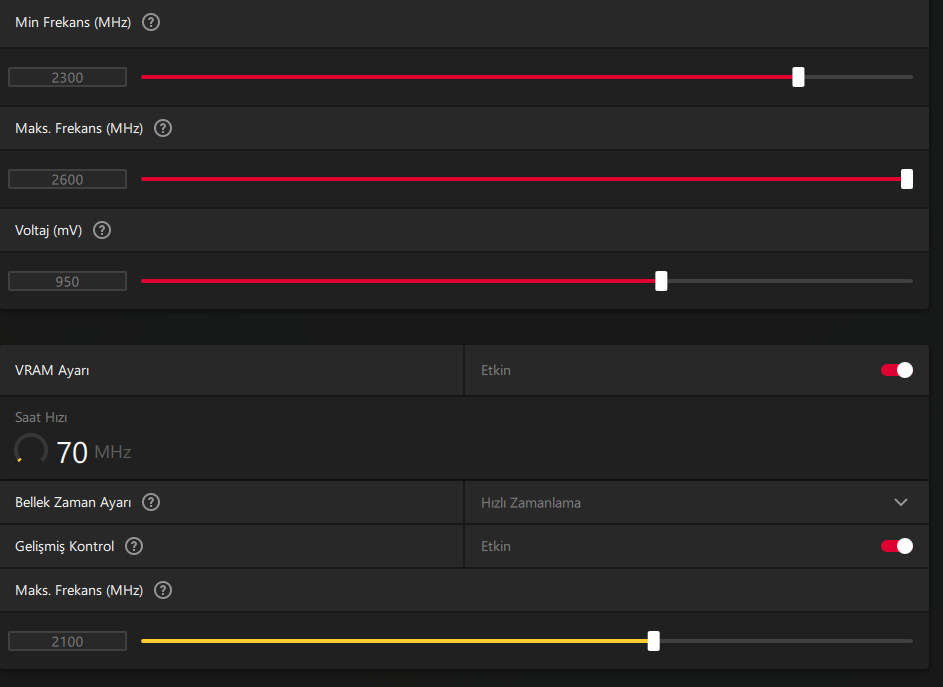
Task: Click the Min Frekans slider handle
Action: [798, 77]
